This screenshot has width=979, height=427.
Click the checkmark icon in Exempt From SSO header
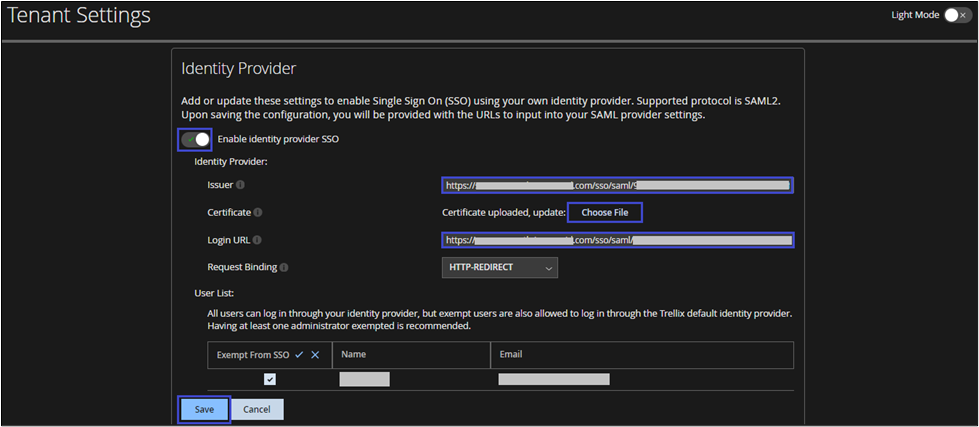299,355
